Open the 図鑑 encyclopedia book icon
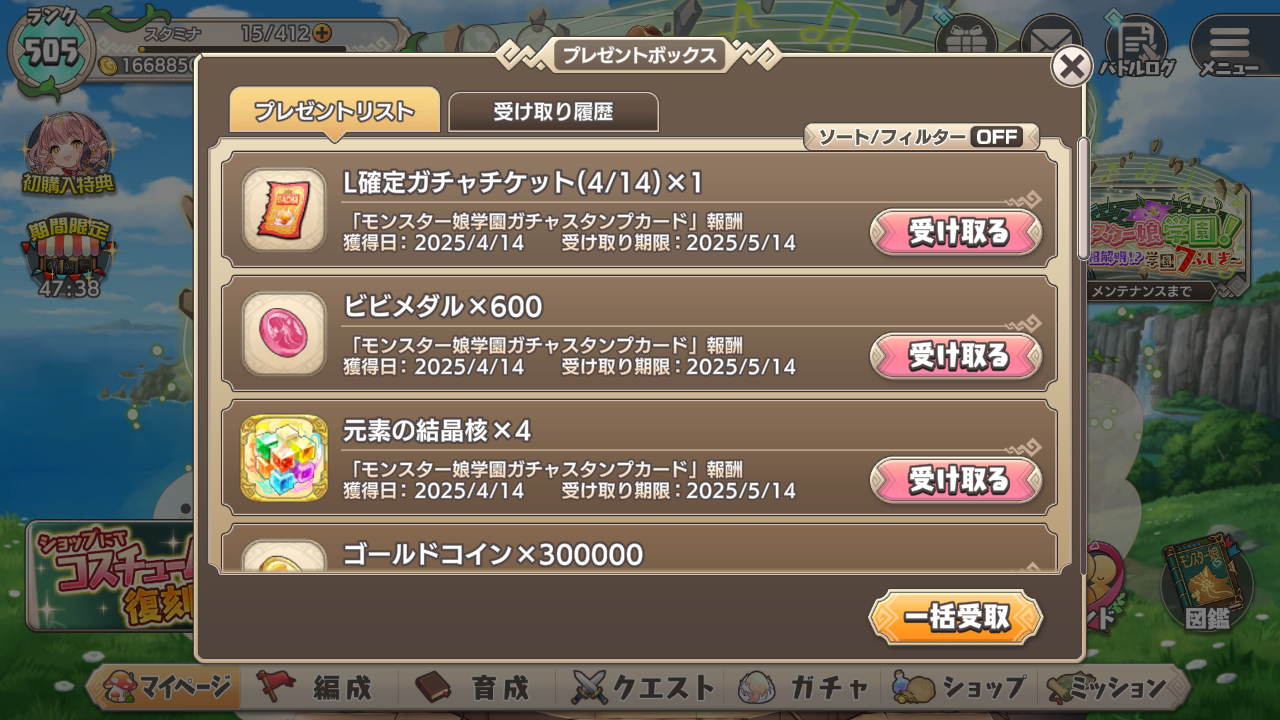1280x720 pixels. [1208, 589]
